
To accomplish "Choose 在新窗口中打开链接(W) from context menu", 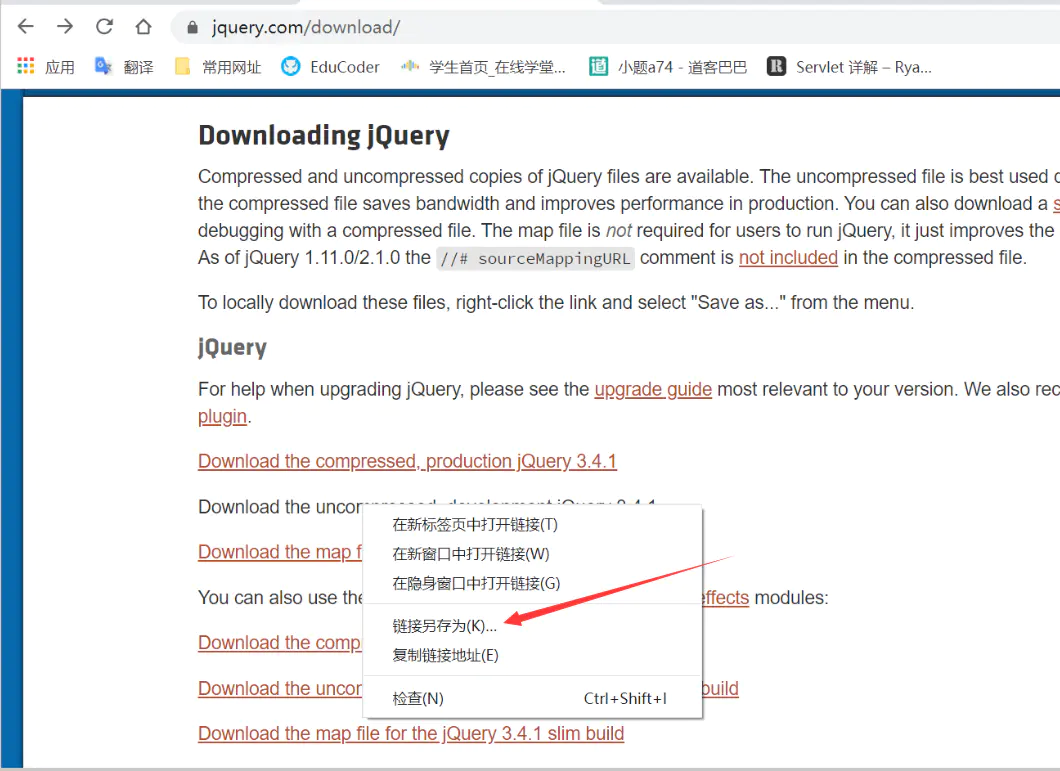I will click(x=533, y=554).
